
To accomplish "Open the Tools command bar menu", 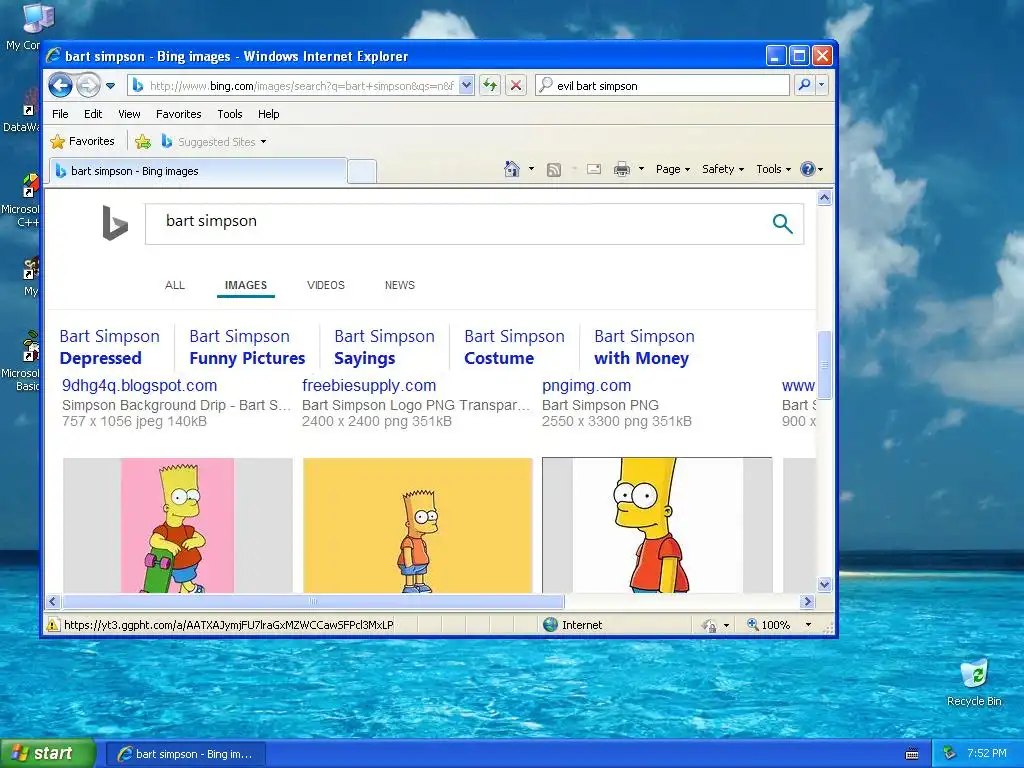I will (x=774, y=169).
